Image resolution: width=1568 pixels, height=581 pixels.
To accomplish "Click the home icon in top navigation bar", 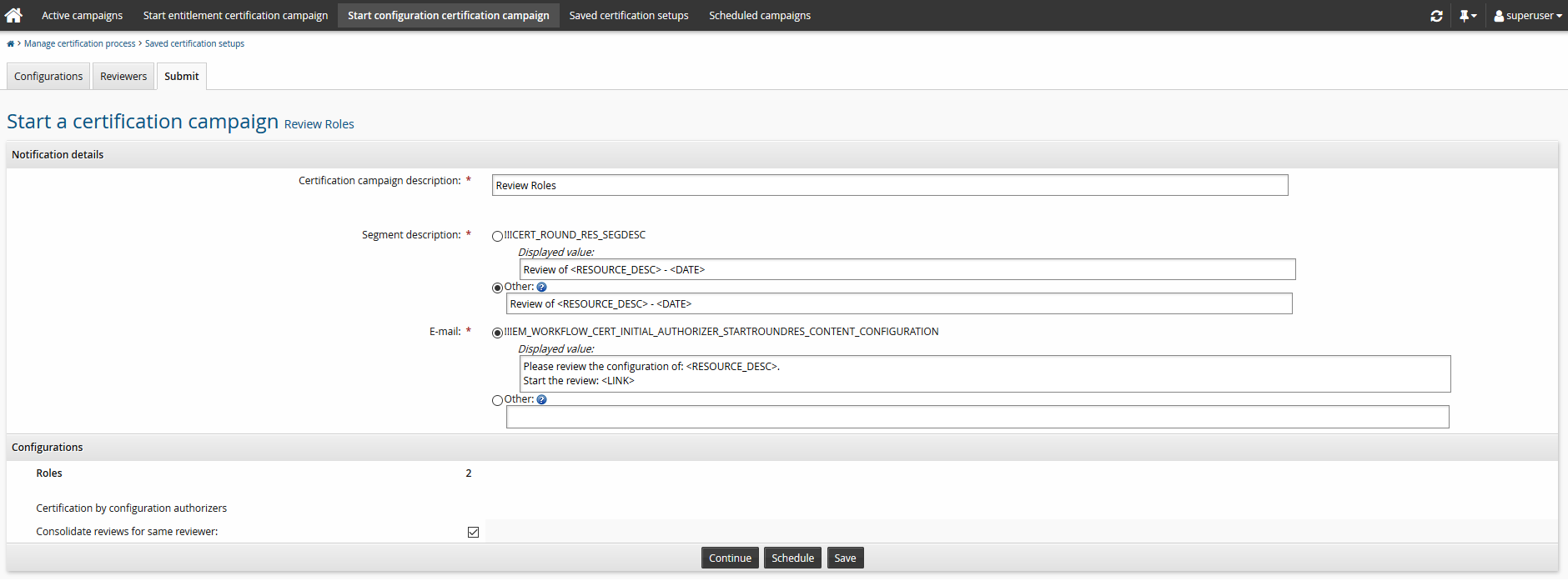I will [x=13, y=15].
